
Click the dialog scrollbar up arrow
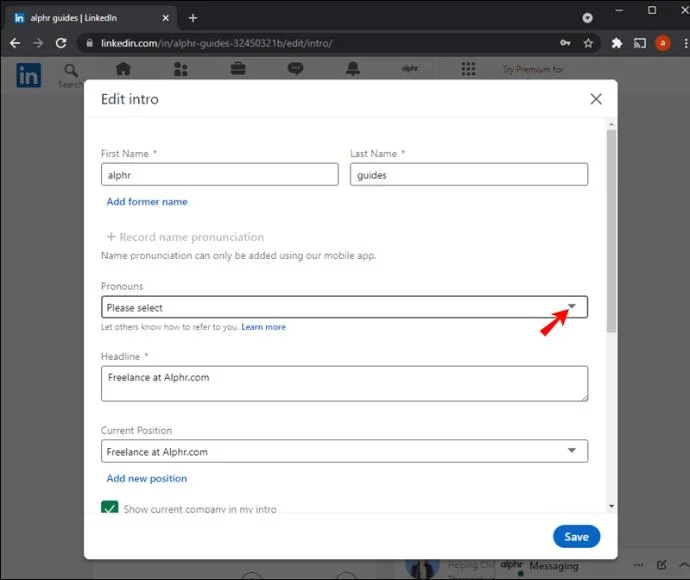point(611,124)
